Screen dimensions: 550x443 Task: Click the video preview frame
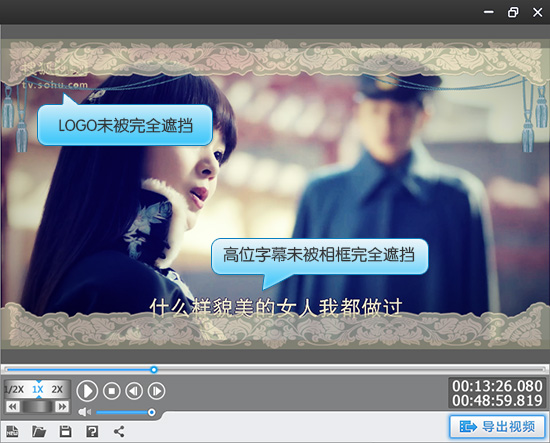275,194
